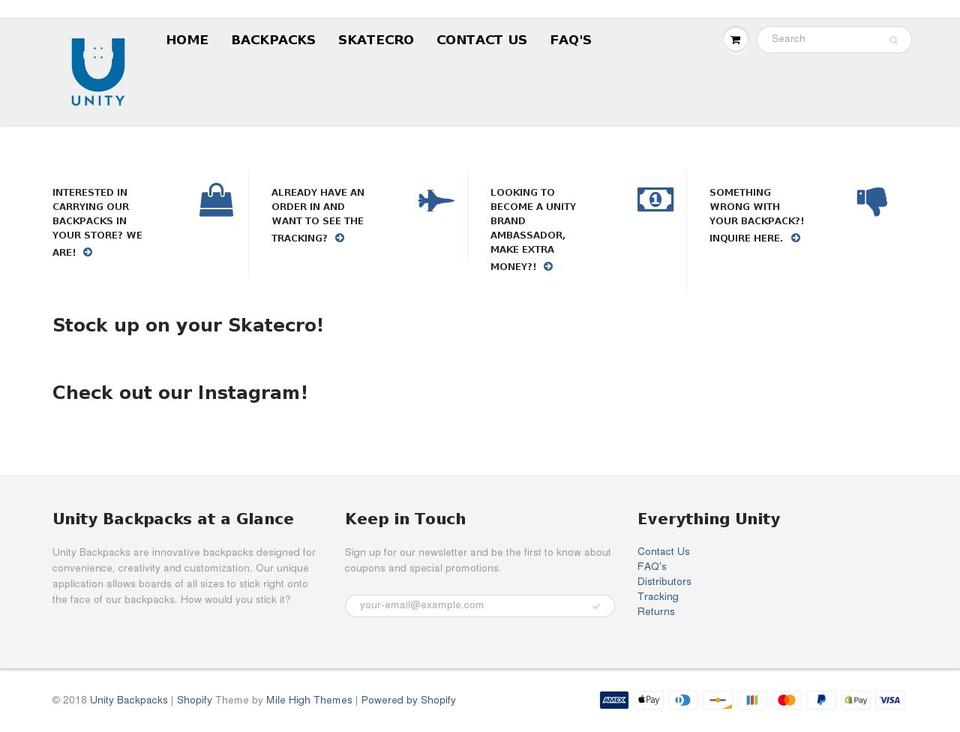The width and height of the screenshot is (960, 732).
Task: Click the shopping bag icon near store inquiry
Action: pyautogui.click(x=216, y=199)
